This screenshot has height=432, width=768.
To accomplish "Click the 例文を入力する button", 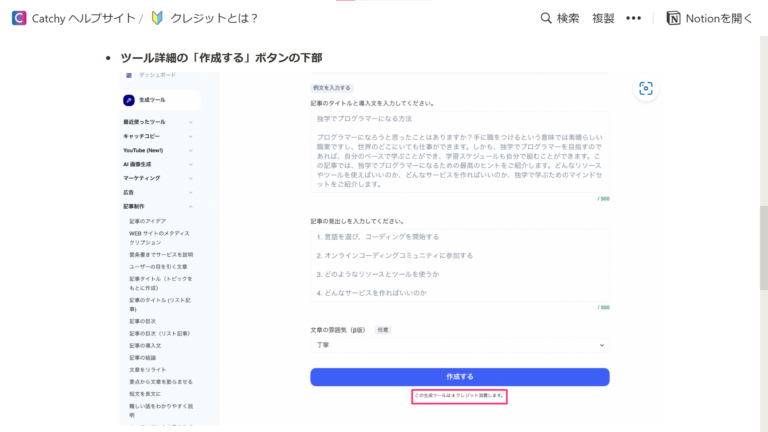I will tap(332, 88).
